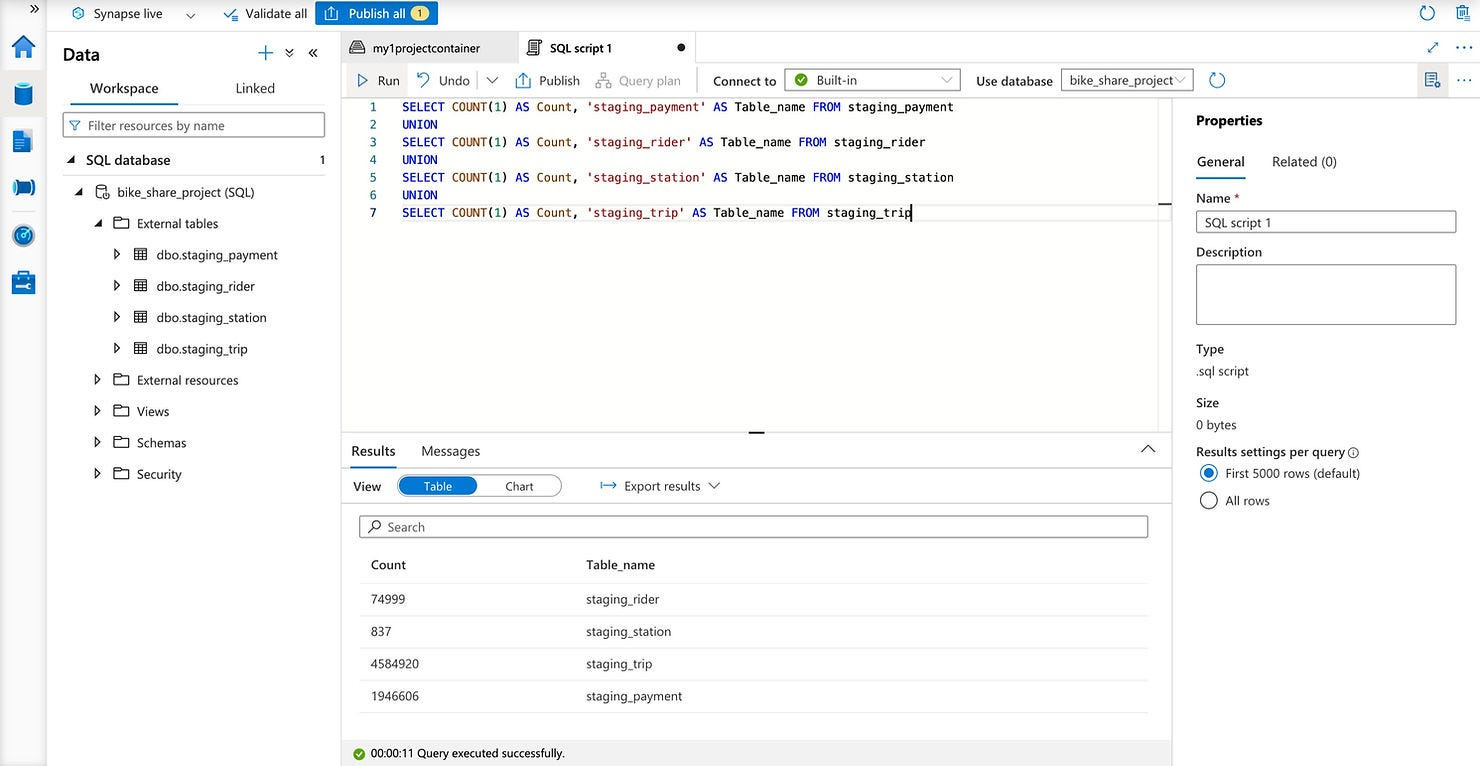
Task: Expand all with double-down chevron in Data panel
Action: [289, 53]
